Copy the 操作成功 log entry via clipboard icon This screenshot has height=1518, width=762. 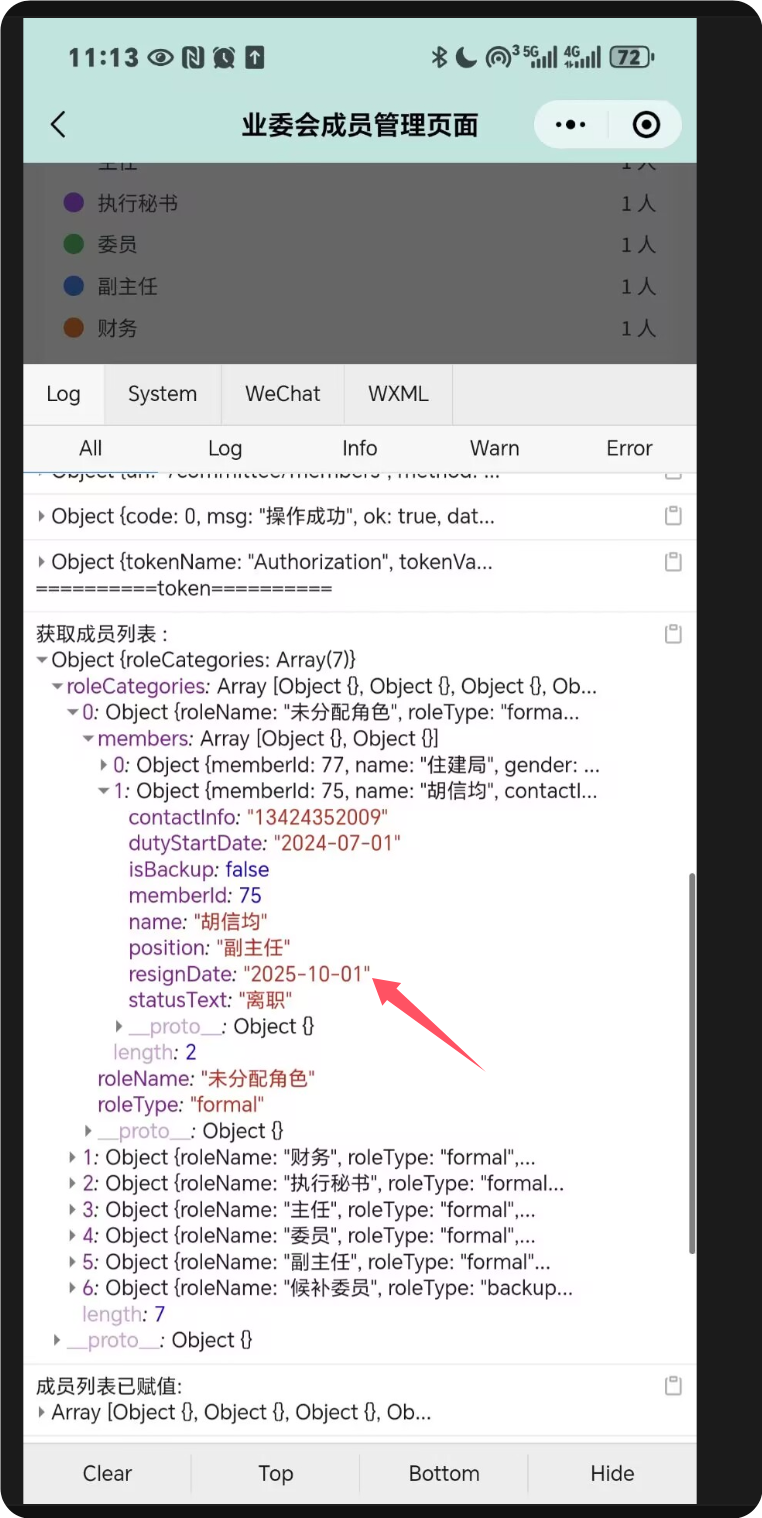(673, 516)
